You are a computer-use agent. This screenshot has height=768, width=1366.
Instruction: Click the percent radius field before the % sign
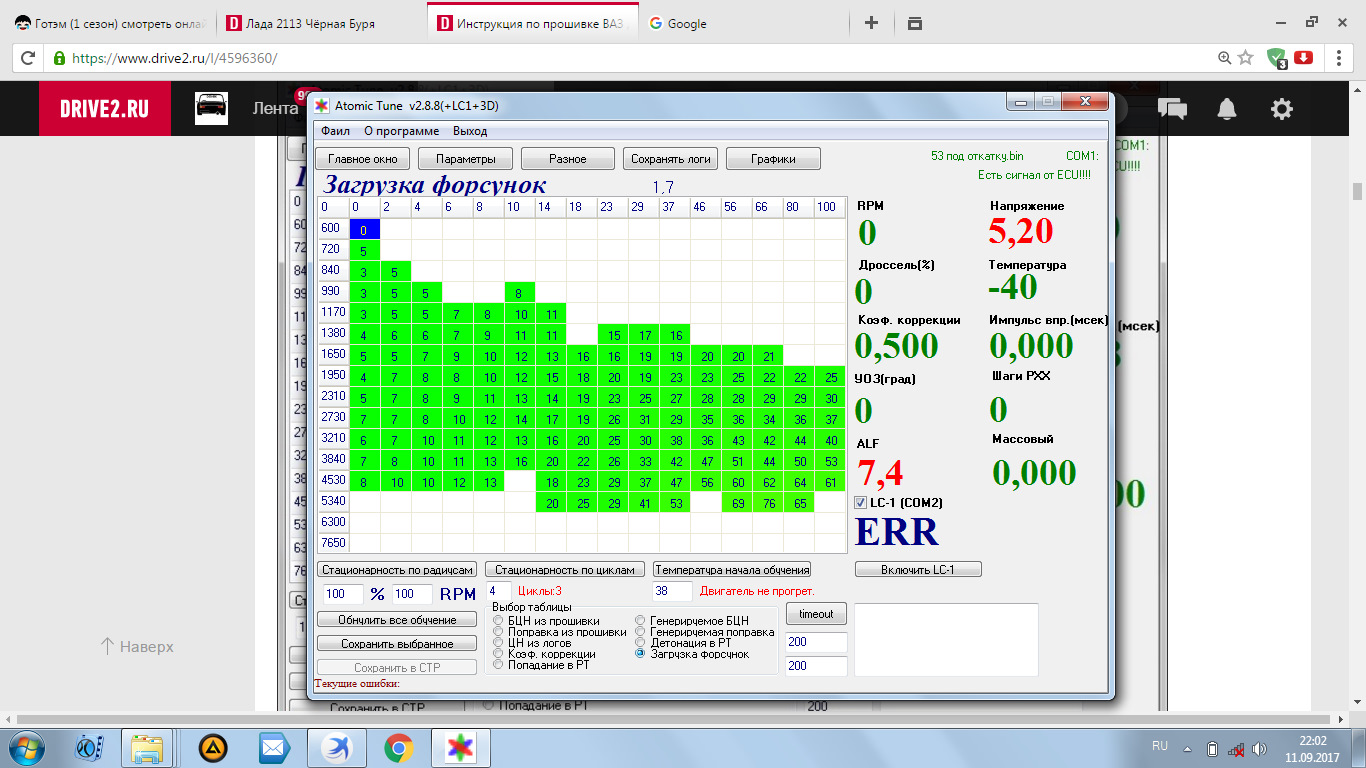click(341, 594)
